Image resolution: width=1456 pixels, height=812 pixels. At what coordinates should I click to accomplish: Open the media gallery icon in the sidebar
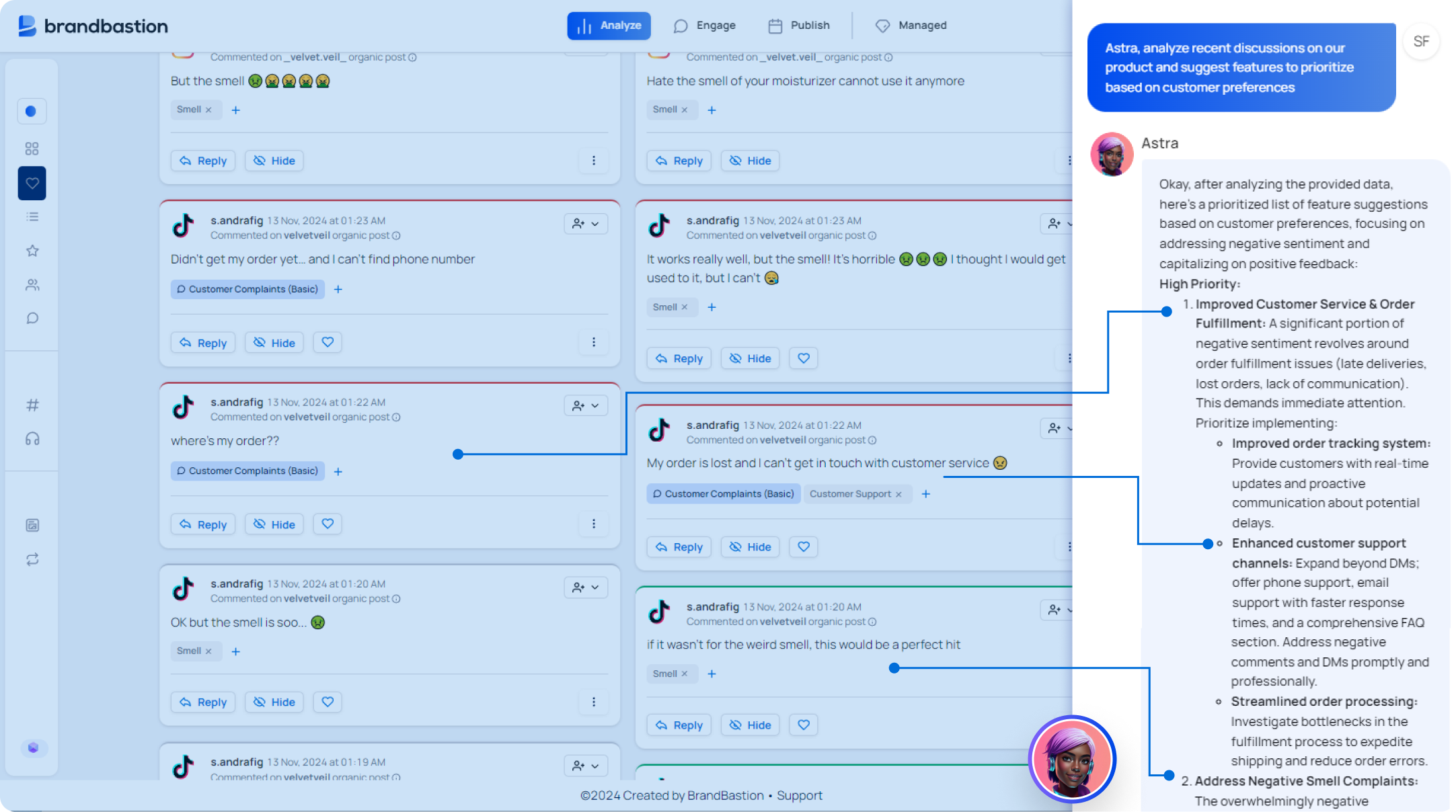32,525
